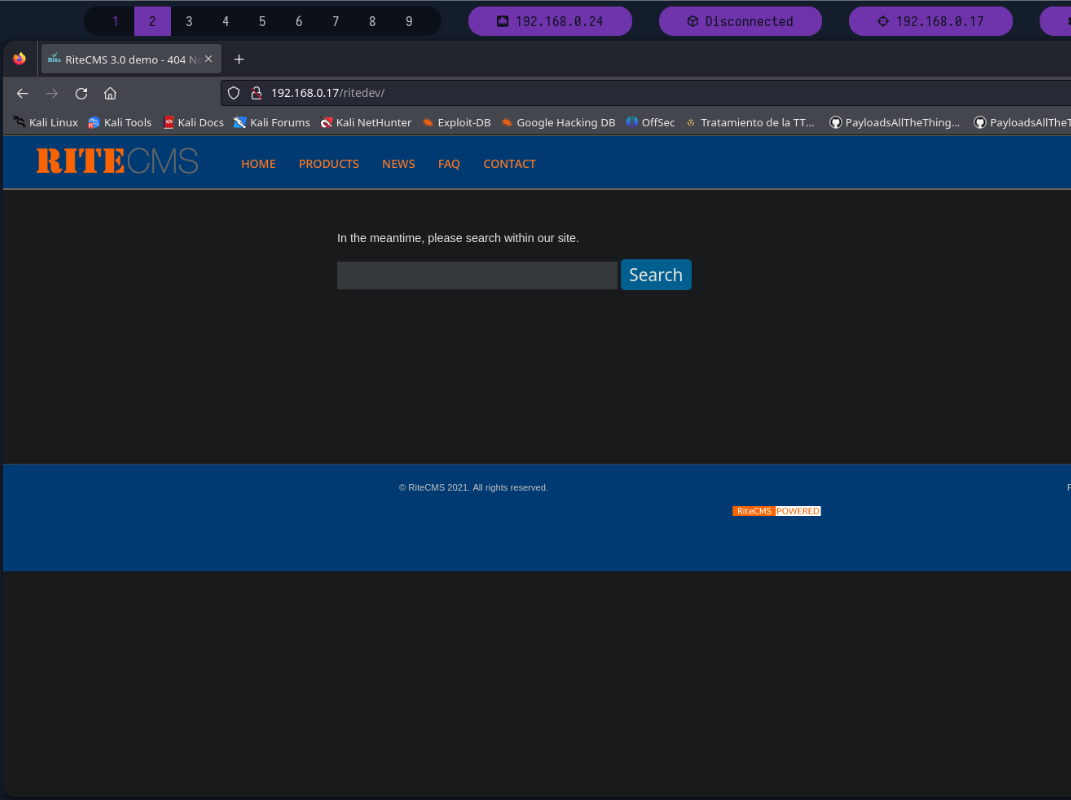This screenshot has width=1071, height=800.
Task: Click the Firefox logo icon
Action: (20, 59)
